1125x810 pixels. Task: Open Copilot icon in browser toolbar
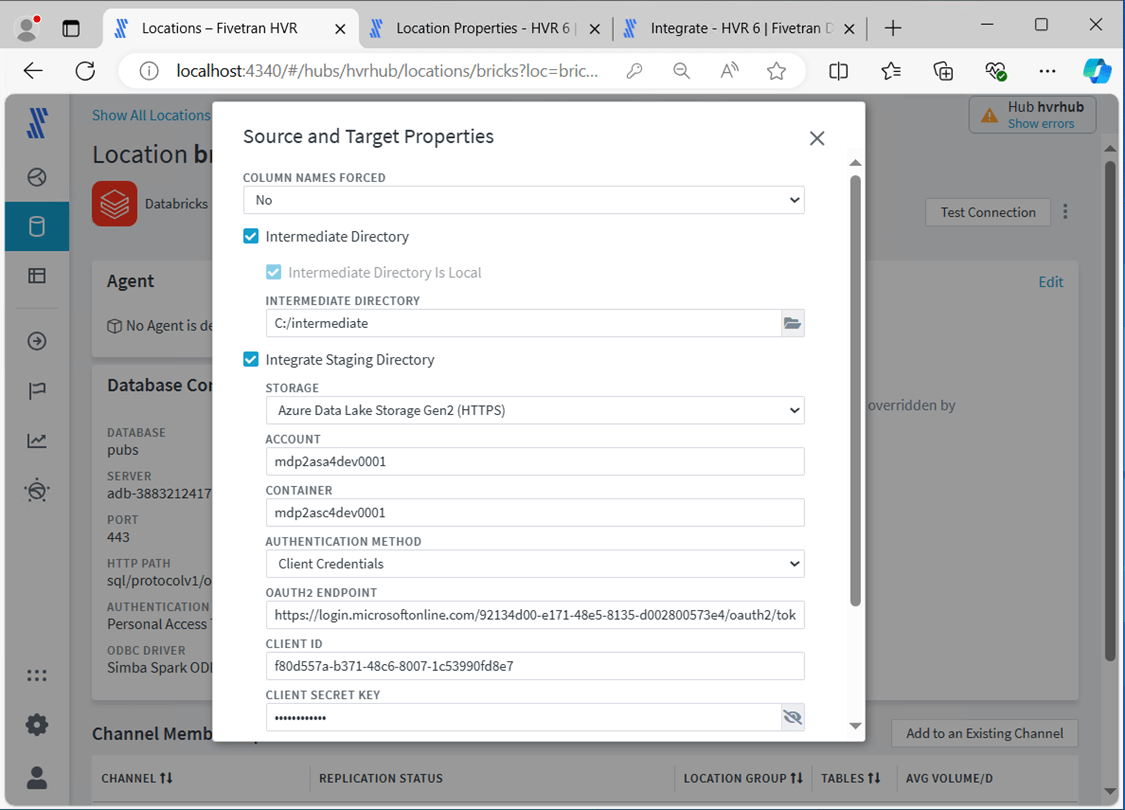[1097, 71]
